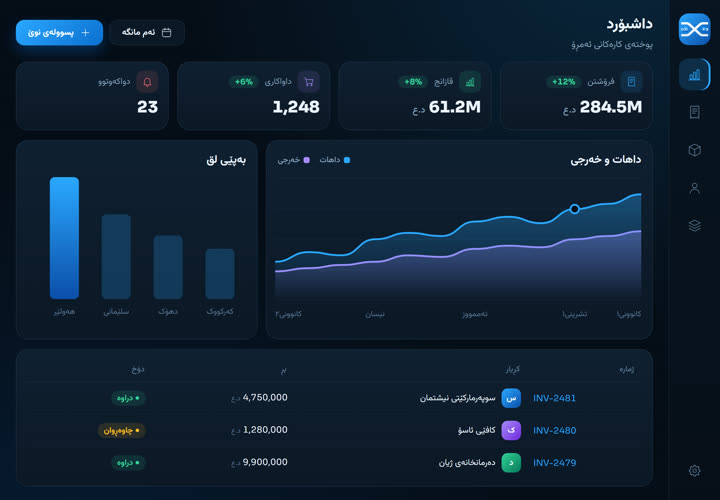This screenshot has height=500, width=720.
Task: Click the blue س customer avatar
Action: click(x=511, y=398)
